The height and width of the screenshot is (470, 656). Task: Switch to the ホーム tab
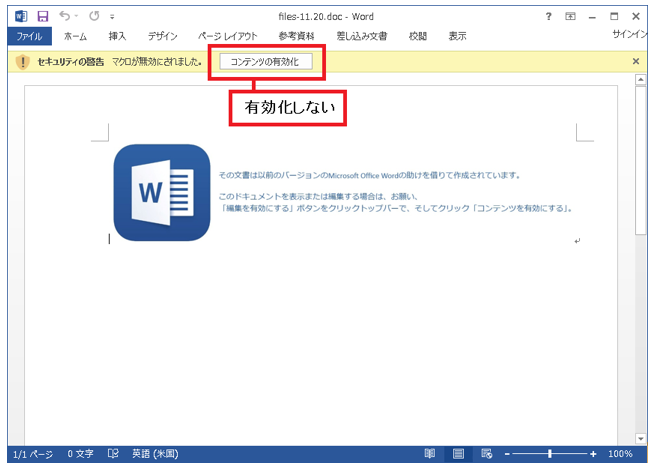point(75,36)
